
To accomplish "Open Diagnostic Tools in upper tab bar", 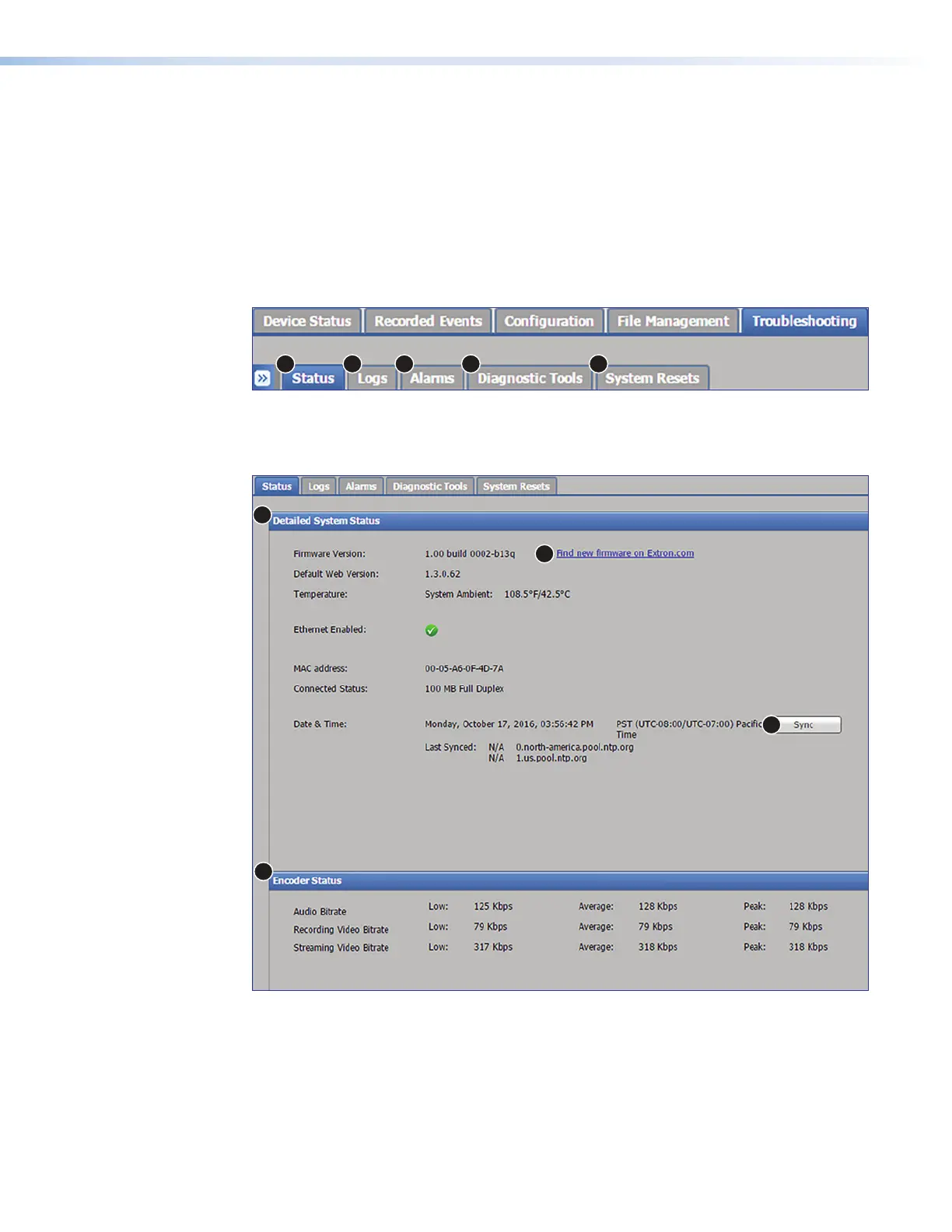I will (530, 378).
